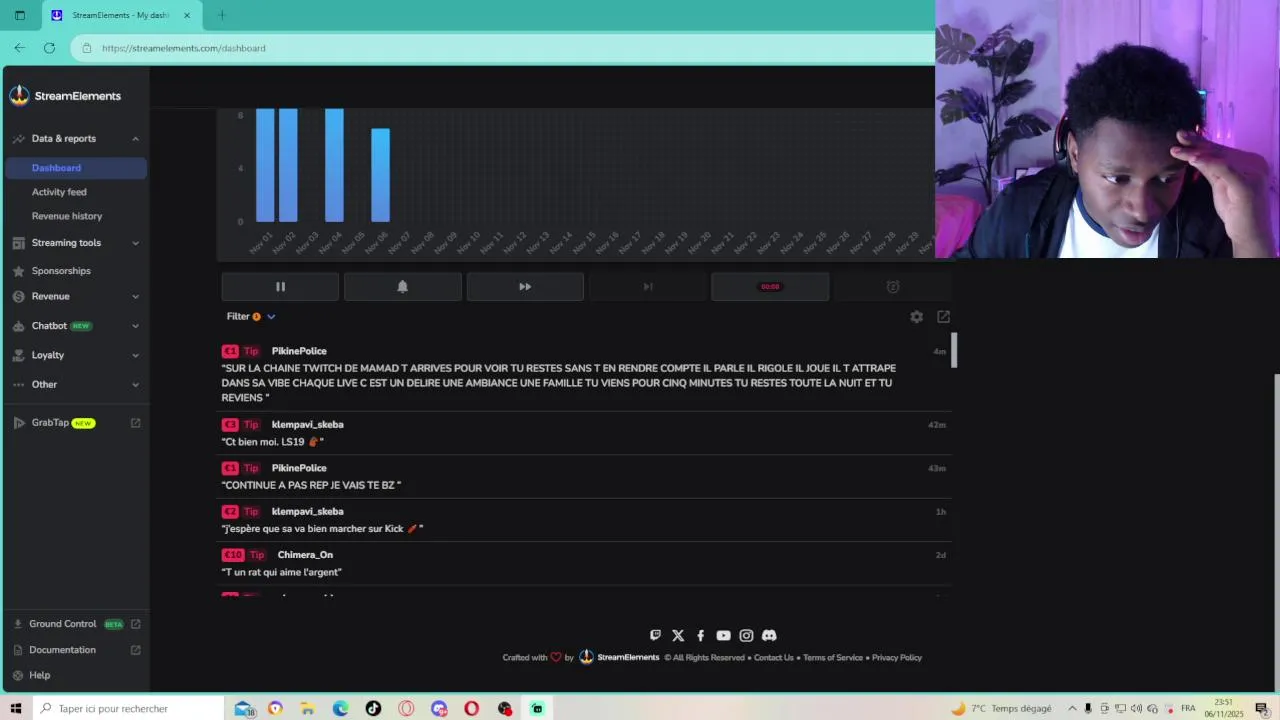The width and height of the screenshot is (1280, 720).
Task: Click the bell mute alerts button
Action: click(403, 287)
